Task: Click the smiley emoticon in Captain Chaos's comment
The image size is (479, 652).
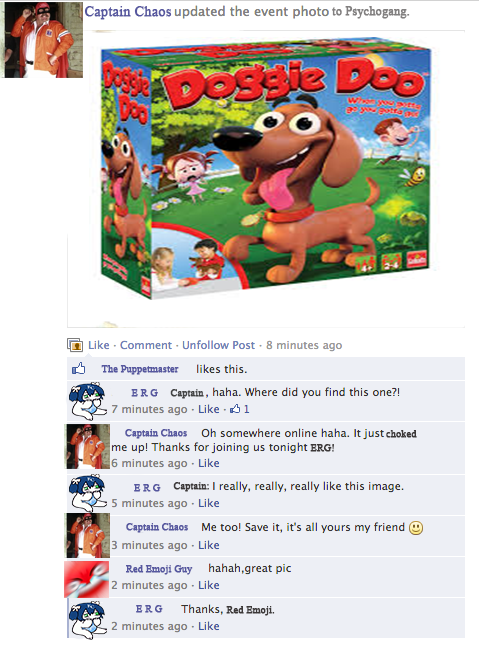Action: pos(416,528)
